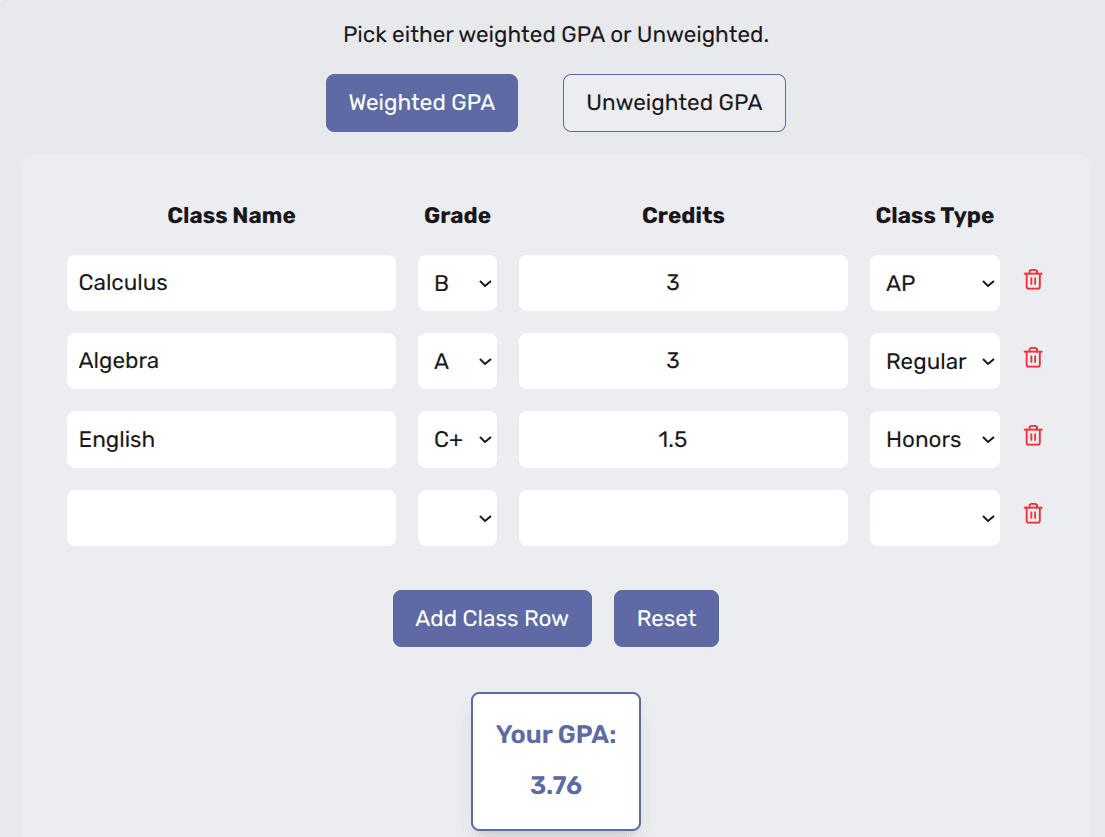Screen dimensions: 1105x837
Task: Remove the empty bottom row via trash icon
Action: tap(1032, 514)
